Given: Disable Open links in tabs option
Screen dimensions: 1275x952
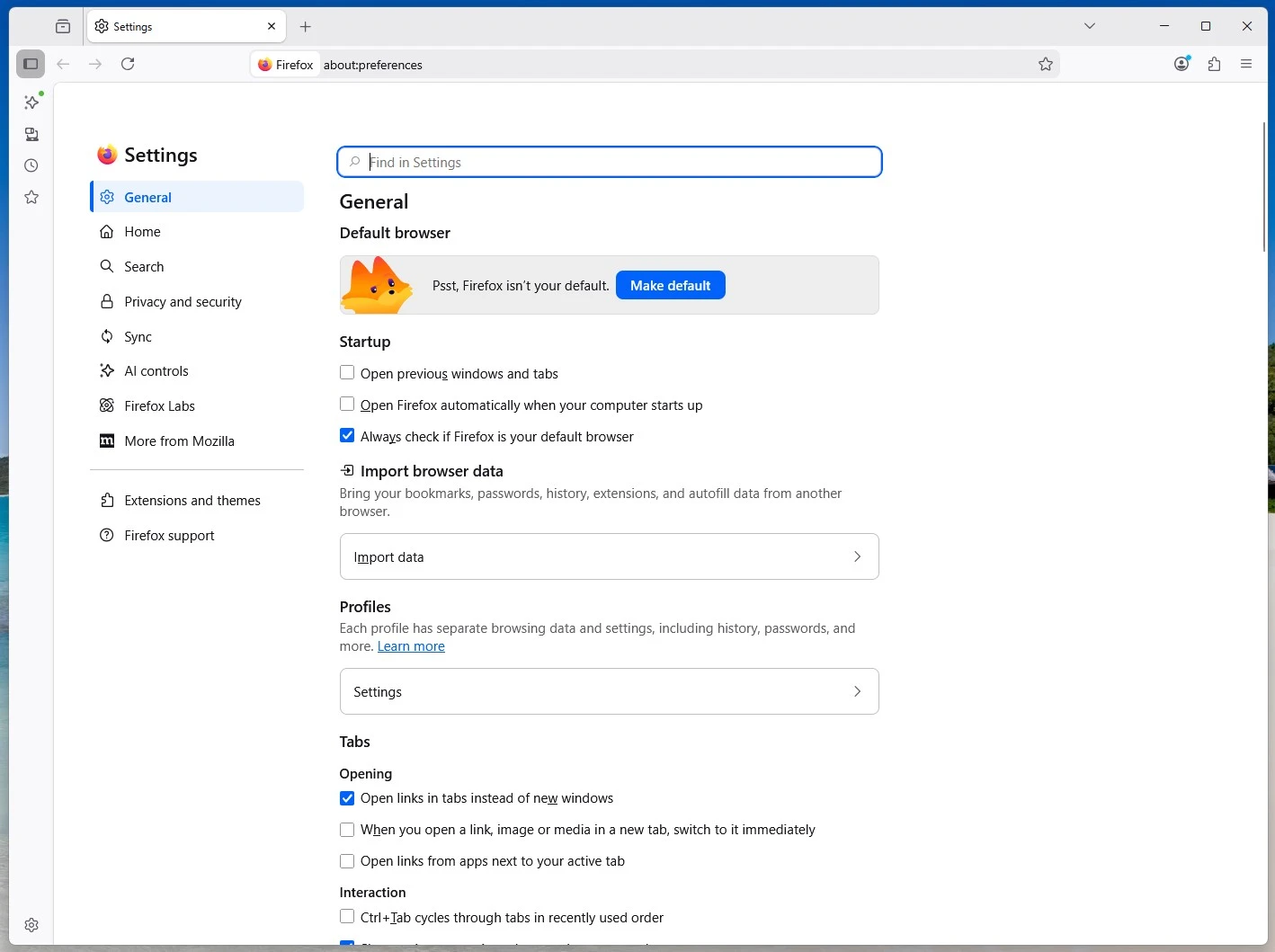Looking at the screenshot, I should 347,798.
